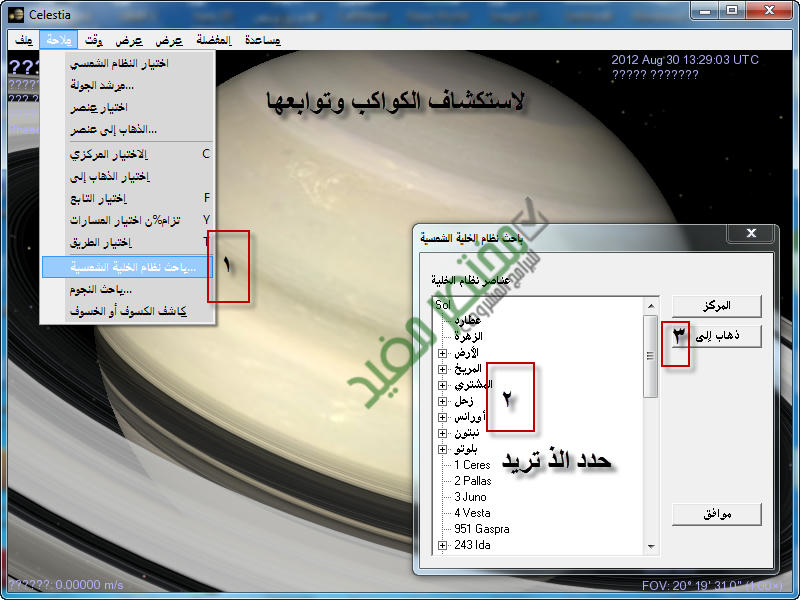Close the solar system browser dialog
The width and height of the screenshot is (800, 600).
pyautogui.click(x=751, y=233)
